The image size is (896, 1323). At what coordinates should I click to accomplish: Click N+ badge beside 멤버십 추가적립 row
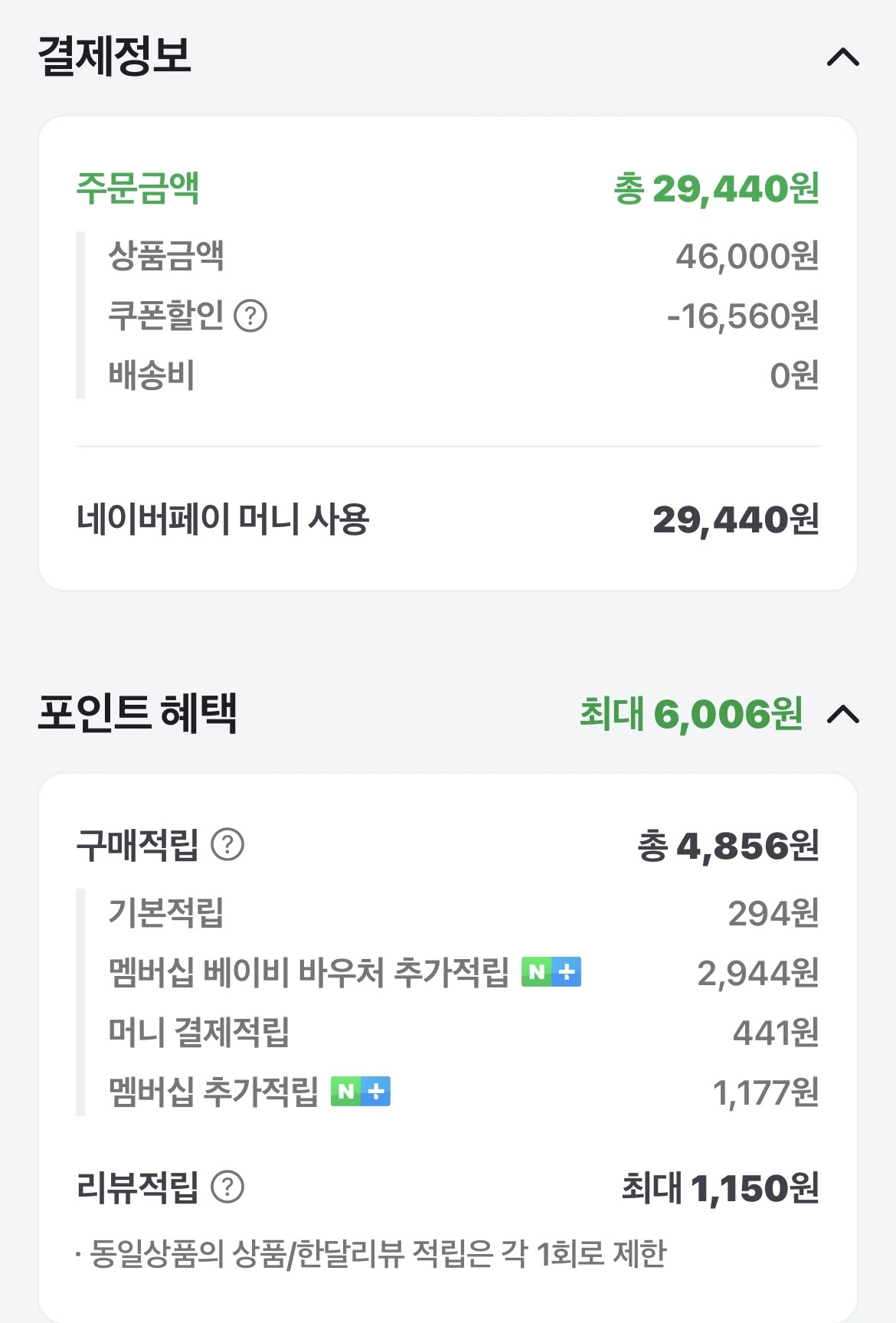pos(361,1092)
